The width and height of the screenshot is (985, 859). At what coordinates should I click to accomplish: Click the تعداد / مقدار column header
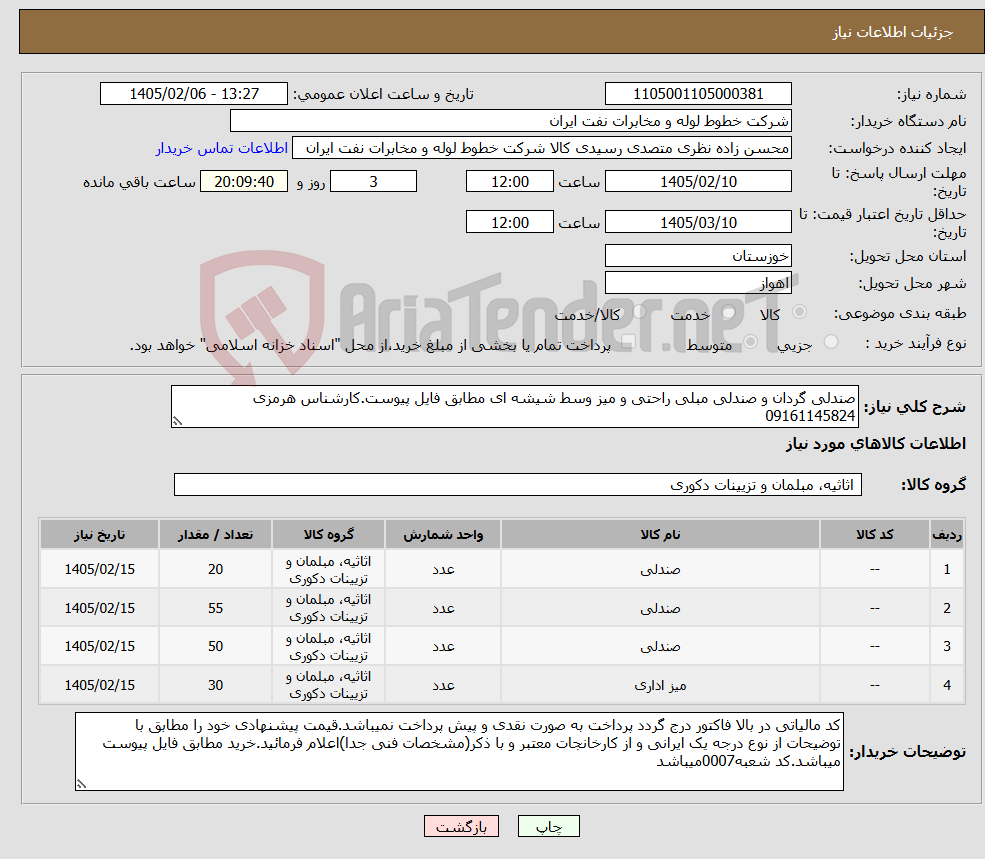pos(215,534)
